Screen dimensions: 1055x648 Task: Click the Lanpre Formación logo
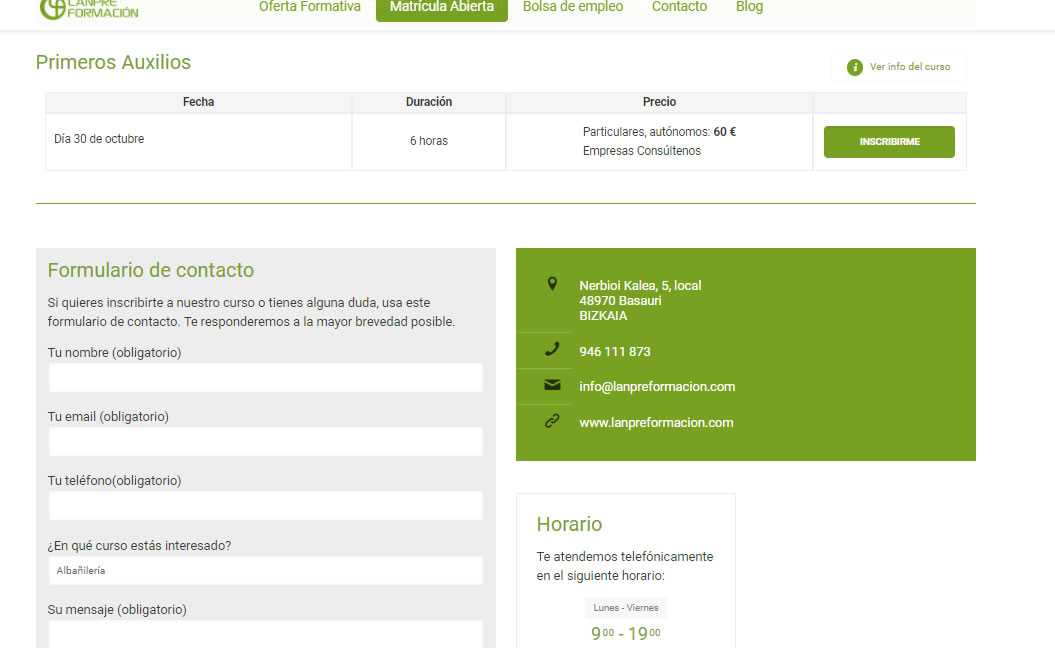pyautogui.click(x=89, y=9)
